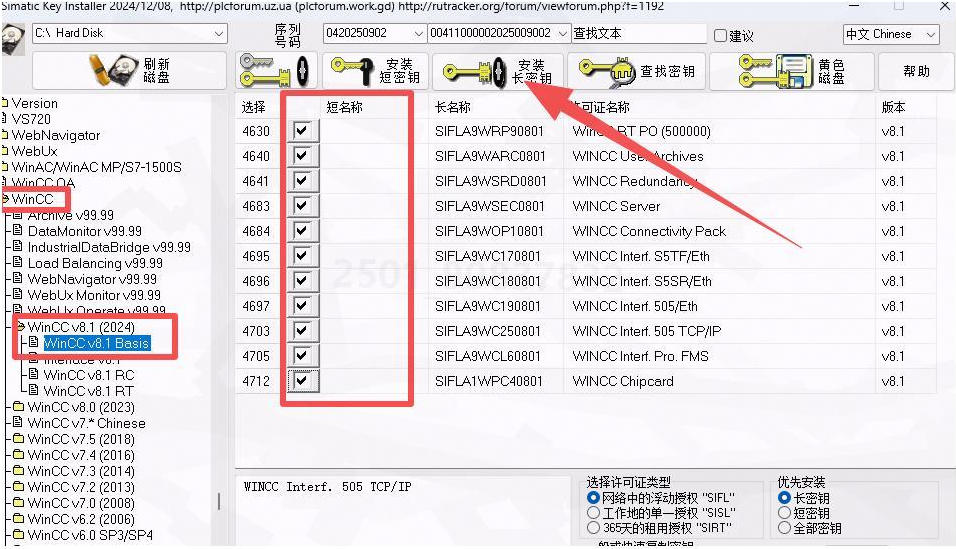Select WinCC v8.1 RC tree item
This screenshot has width=956, height=549.
[x=89, y=375]
